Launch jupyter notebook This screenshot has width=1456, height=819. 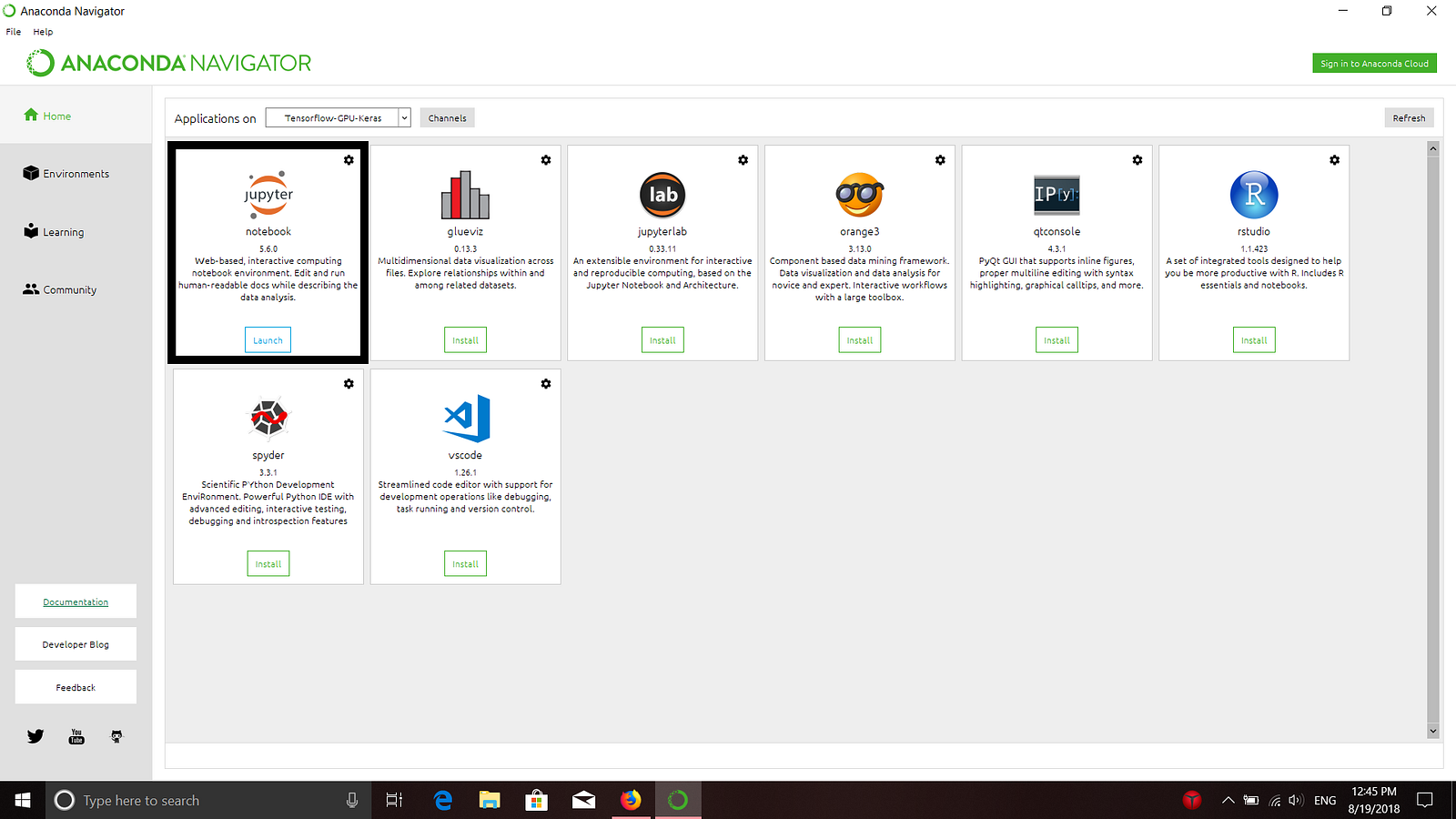268,340
